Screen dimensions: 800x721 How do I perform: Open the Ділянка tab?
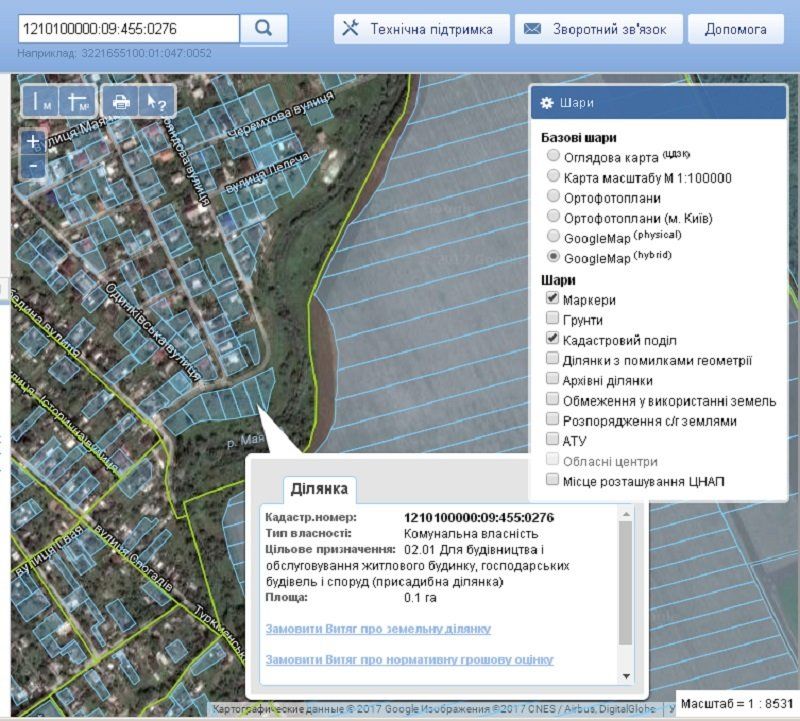pos(319,488)
